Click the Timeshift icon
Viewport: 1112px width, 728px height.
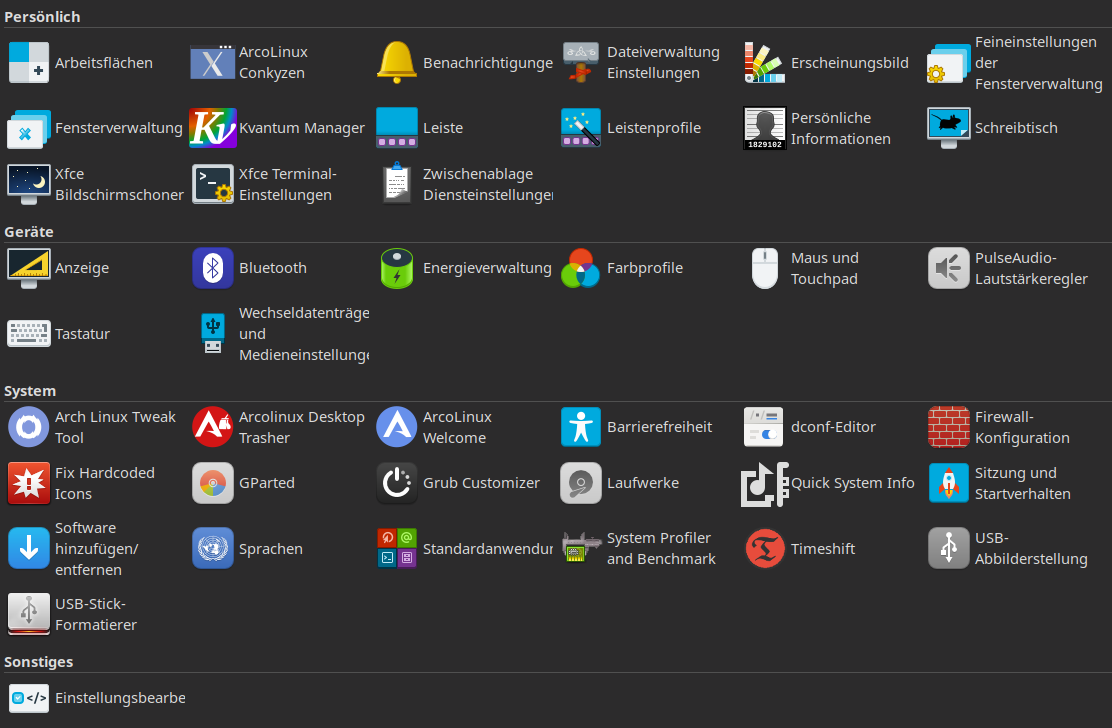pyautogui.click(x=765, y=549)
